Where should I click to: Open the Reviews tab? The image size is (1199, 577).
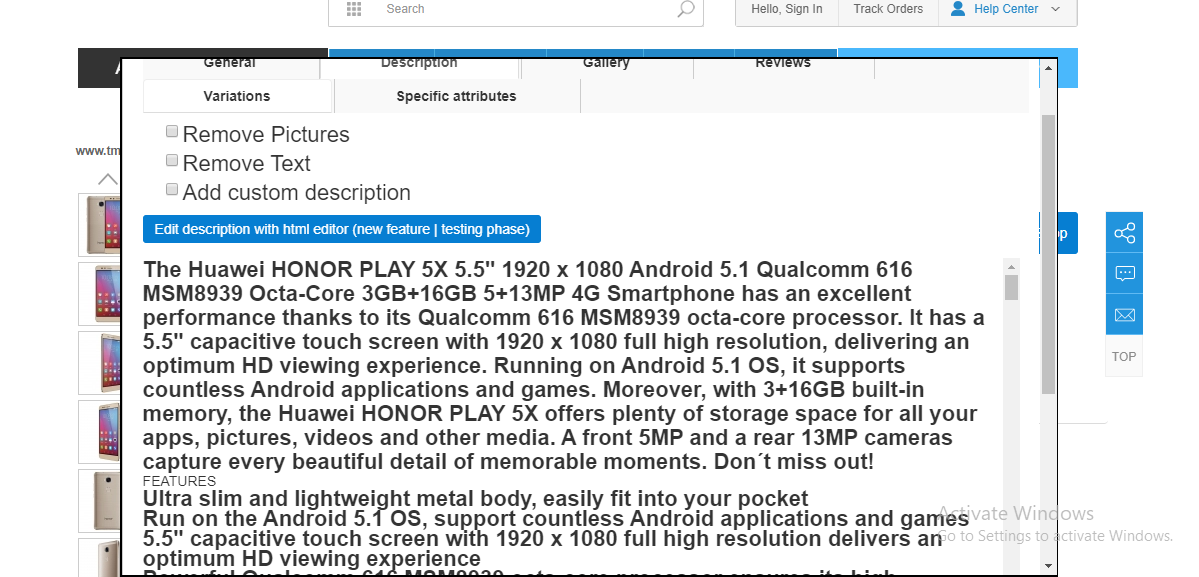pyautogui.click(x=783, y=68)
